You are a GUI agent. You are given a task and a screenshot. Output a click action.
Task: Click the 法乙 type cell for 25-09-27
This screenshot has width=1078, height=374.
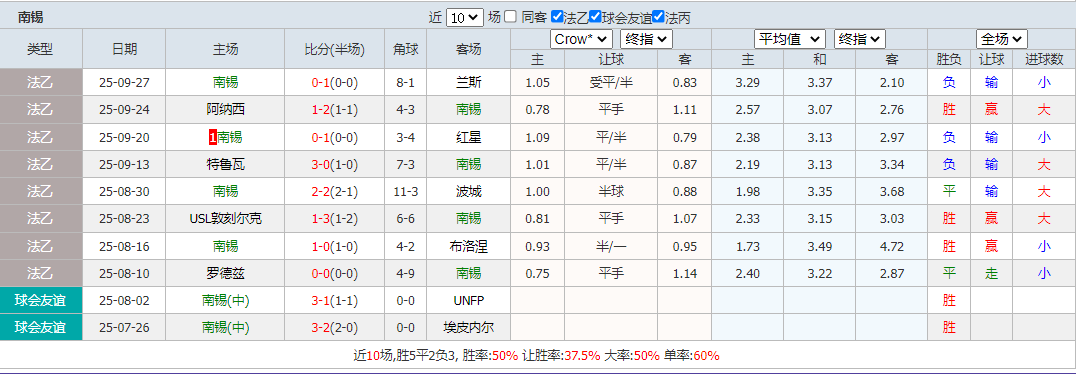coord(41,82)
